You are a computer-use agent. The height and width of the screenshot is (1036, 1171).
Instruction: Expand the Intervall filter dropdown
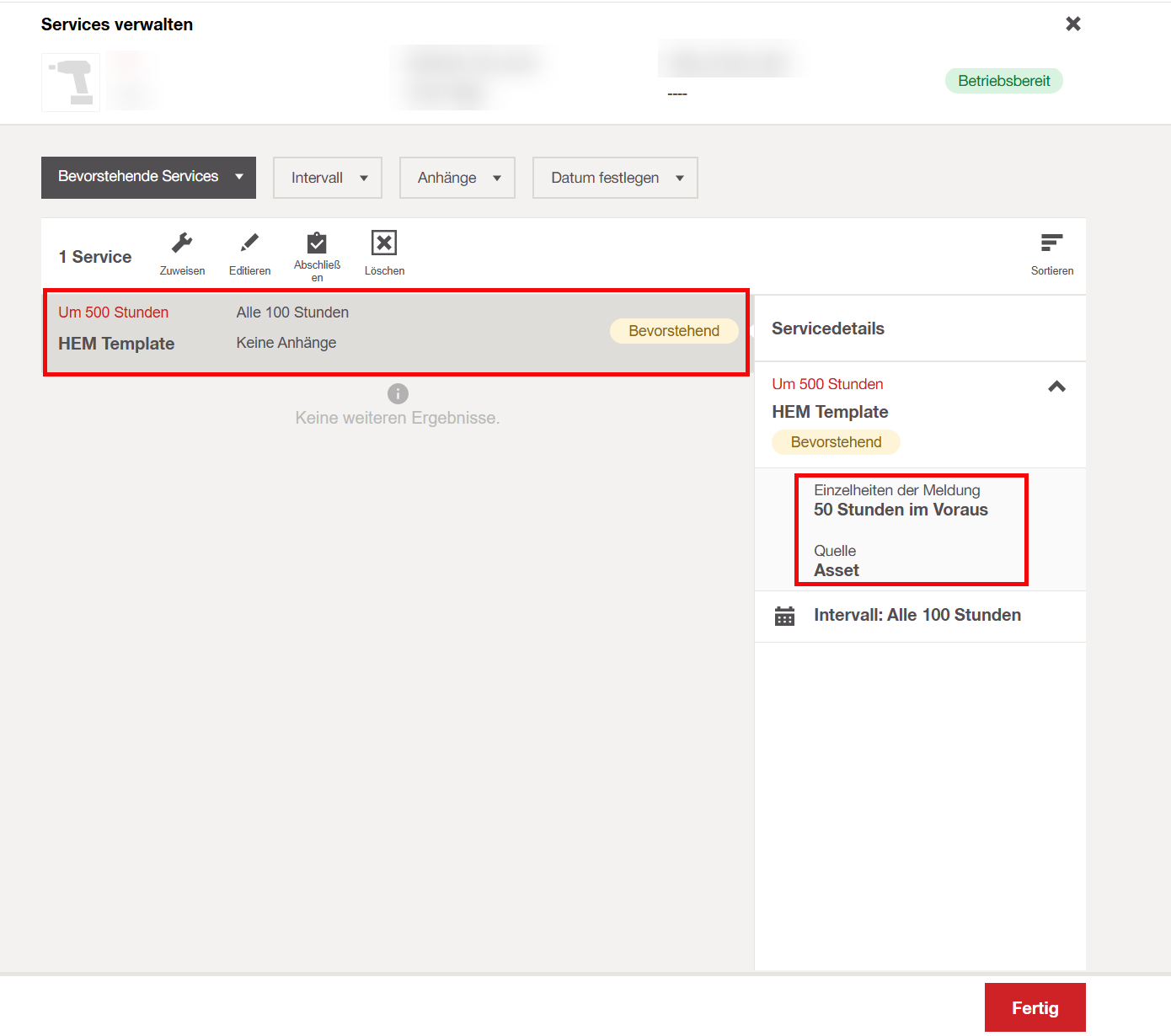[327, 178]
